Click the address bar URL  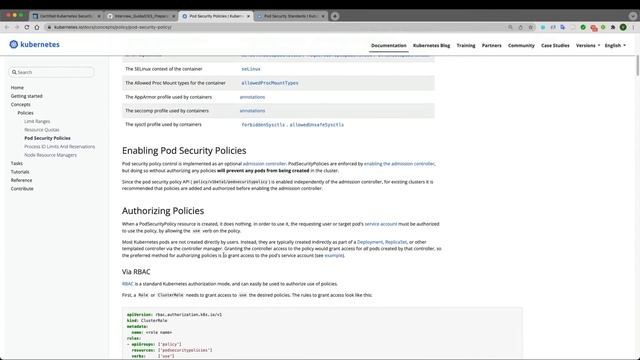click(x=113, y=27)
